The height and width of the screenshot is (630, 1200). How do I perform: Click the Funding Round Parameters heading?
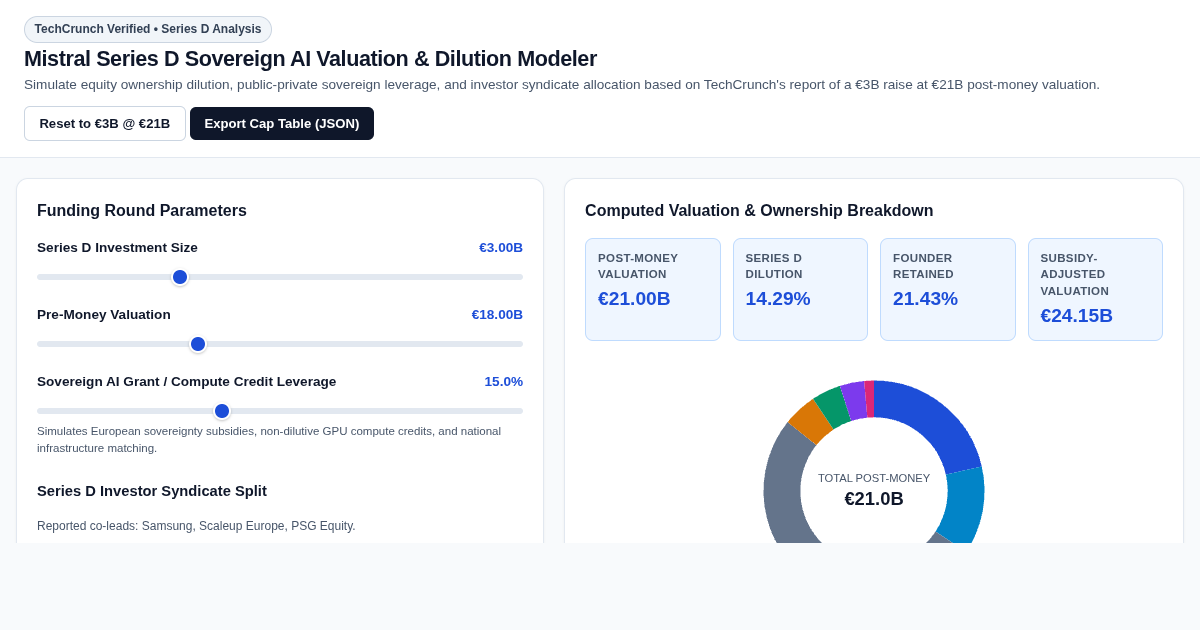click(142, 211)
